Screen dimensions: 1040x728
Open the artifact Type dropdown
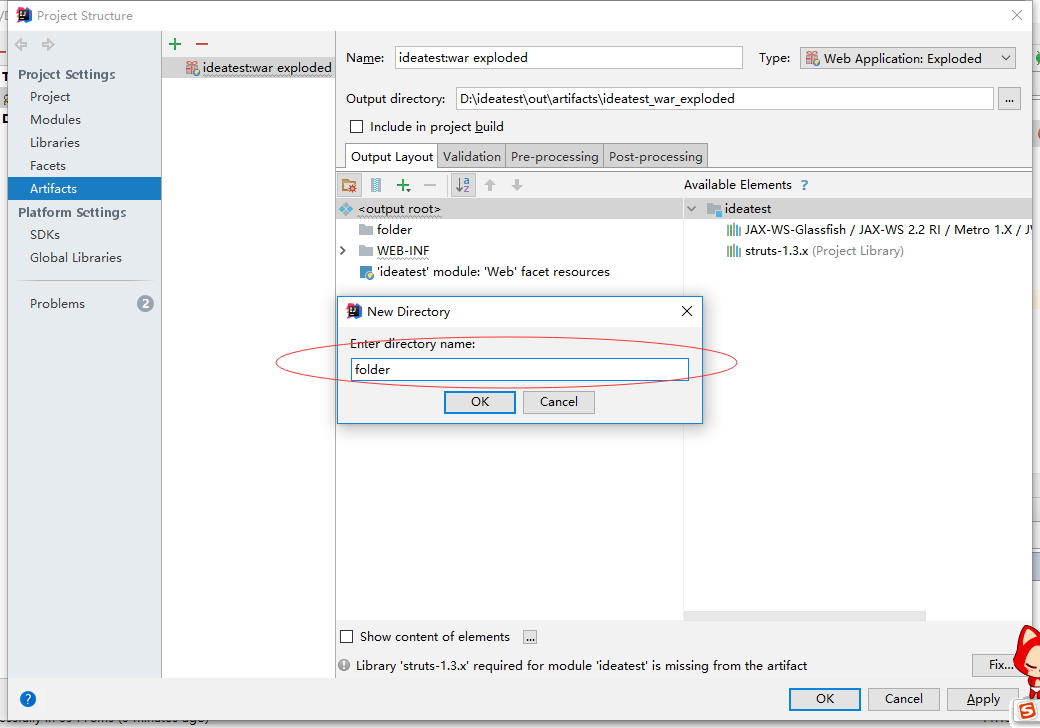tap(907, 59)
